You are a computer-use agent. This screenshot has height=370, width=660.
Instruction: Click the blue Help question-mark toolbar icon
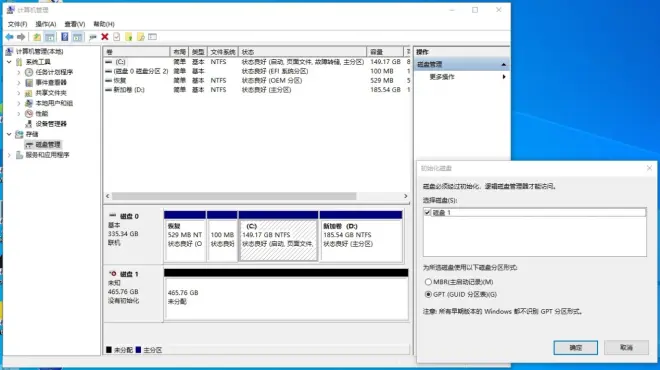(64, 37)
